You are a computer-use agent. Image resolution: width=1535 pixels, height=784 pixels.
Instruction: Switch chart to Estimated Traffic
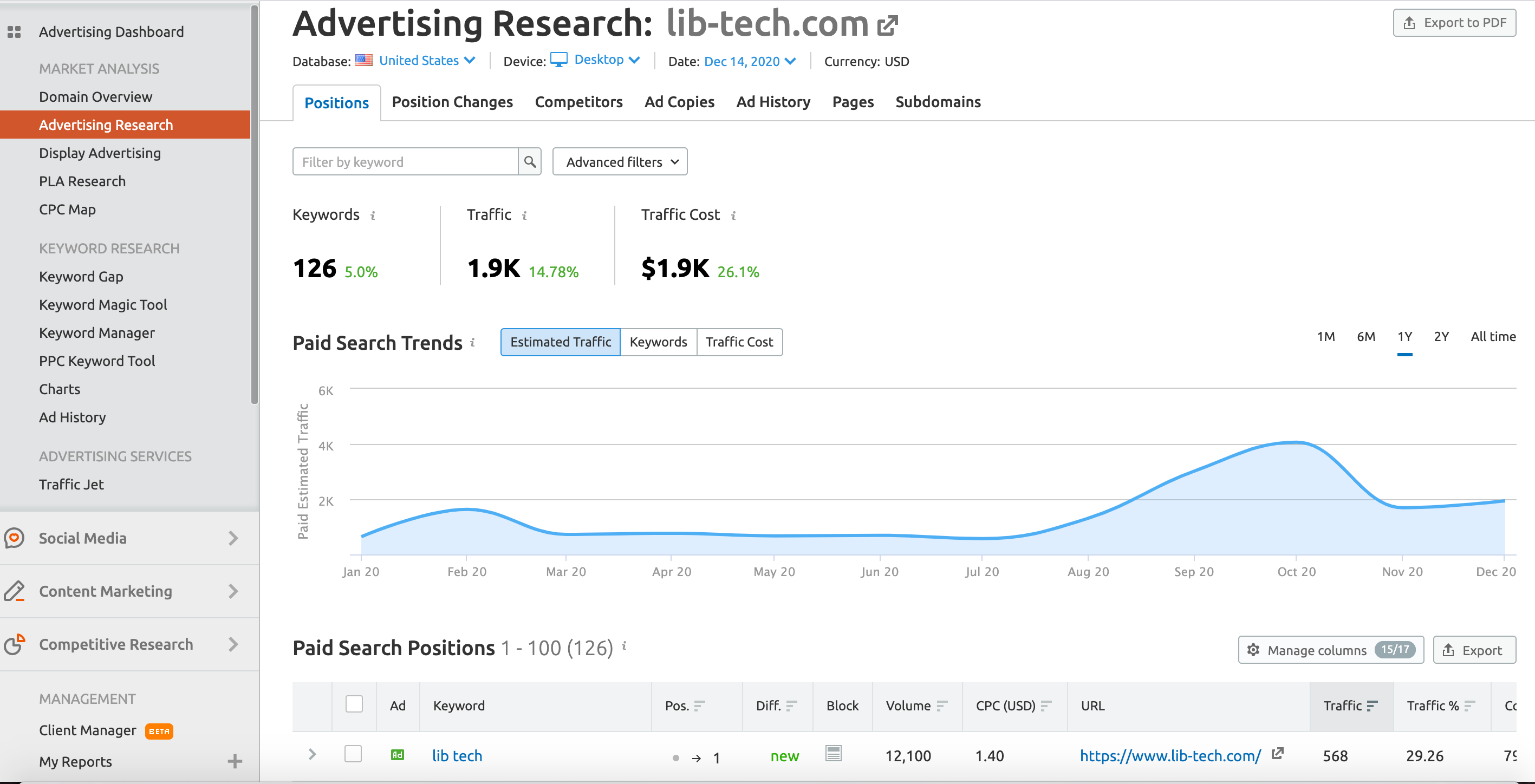[560, 342]
